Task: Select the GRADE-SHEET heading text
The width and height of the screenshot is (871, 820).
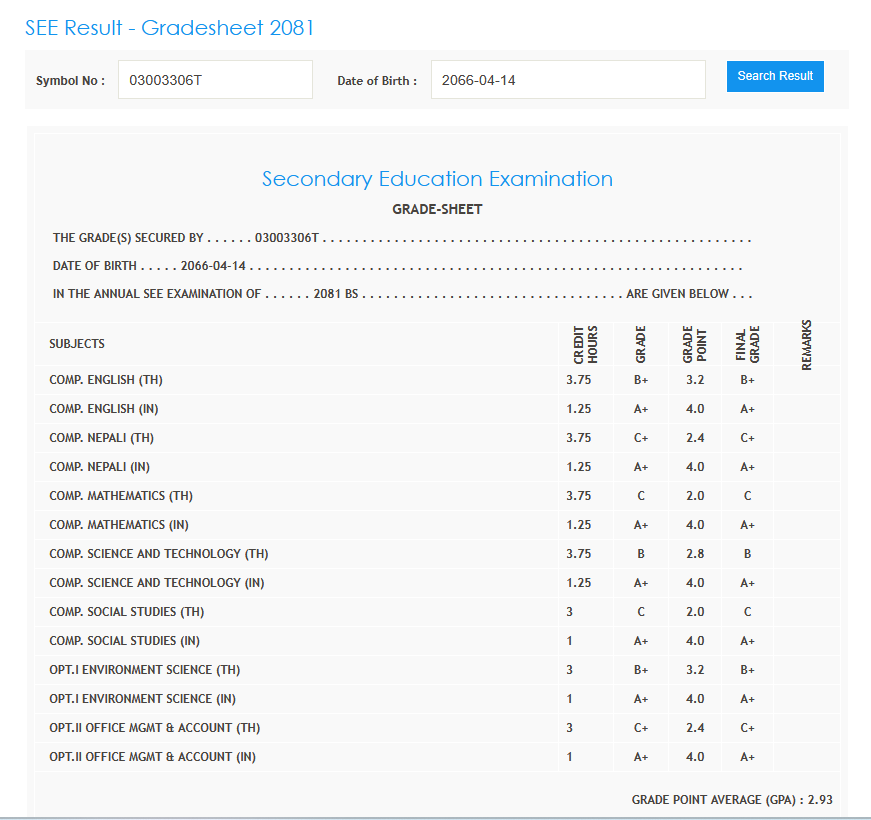Action: [437, 209]
